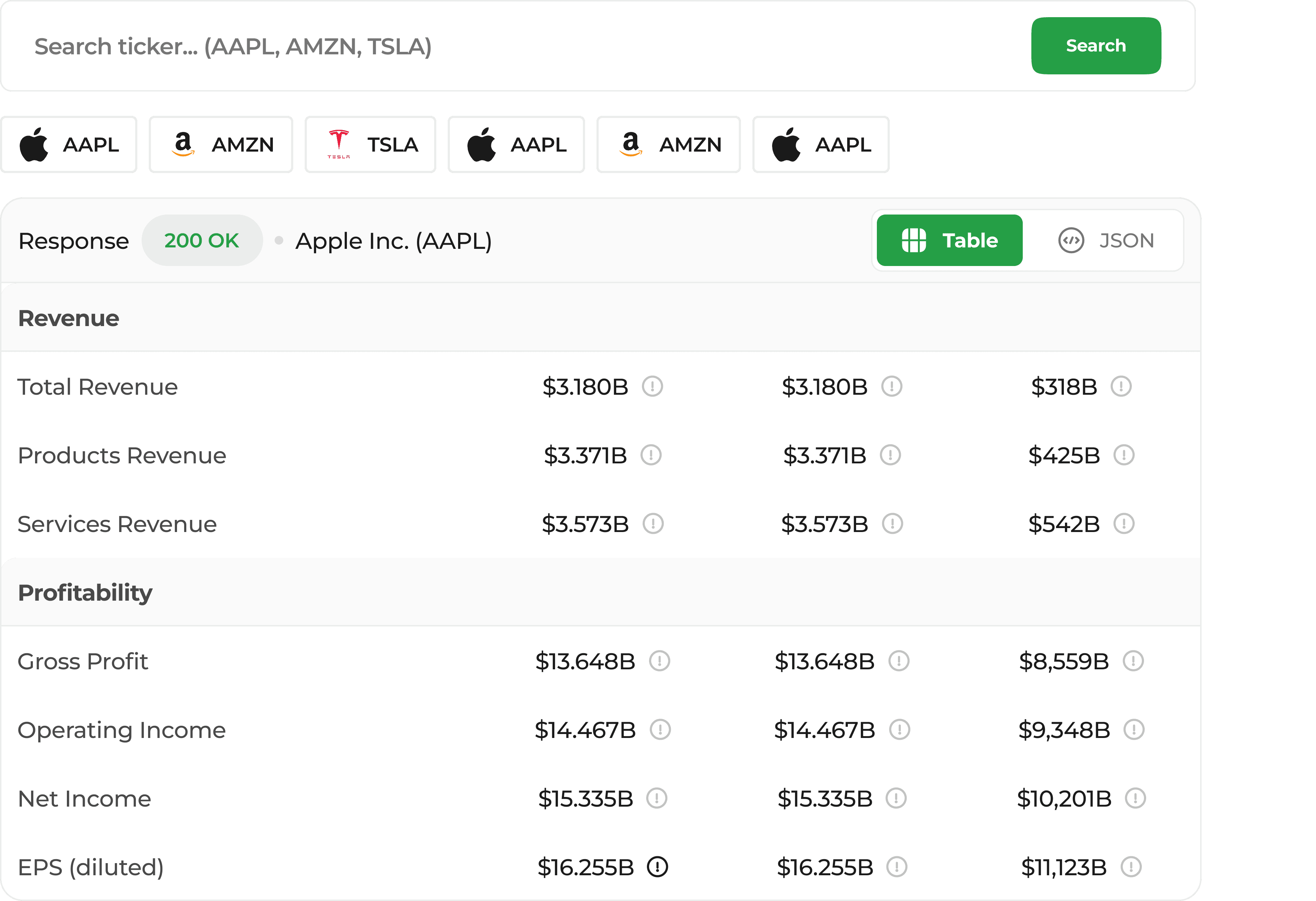Click the highlighted info icon beside EPS (diluted) $16.255B
Viewport: 1316px width, 901px height.
coord(657,867)
